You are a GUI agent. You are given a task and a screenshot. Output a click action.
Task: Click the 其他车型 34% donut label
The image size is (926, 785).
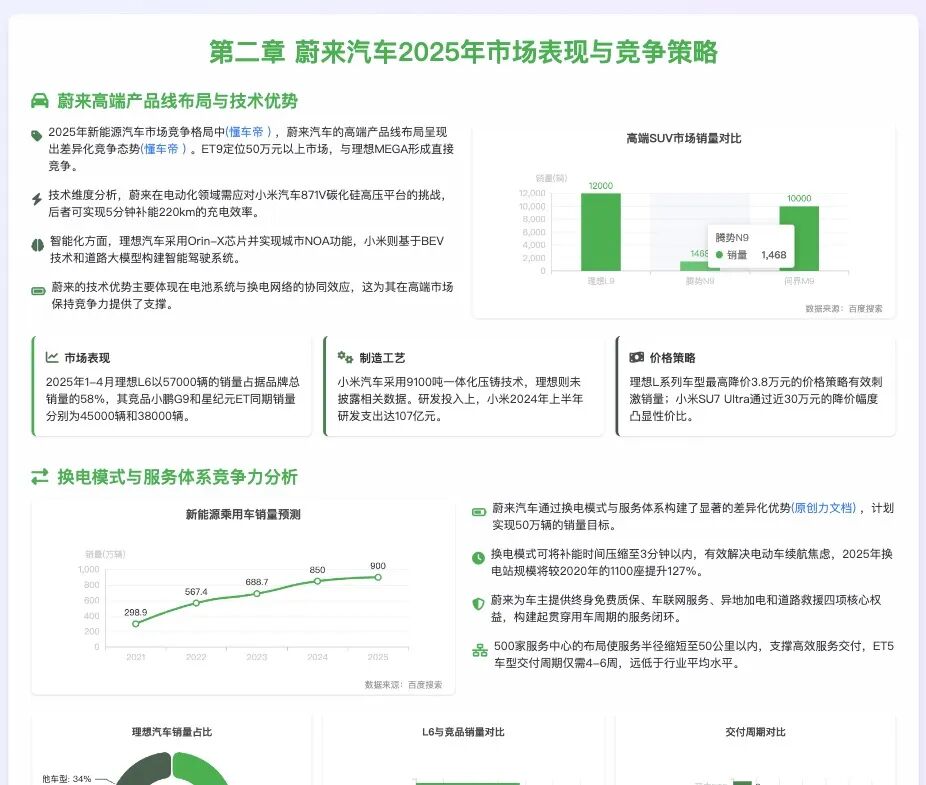66,779
